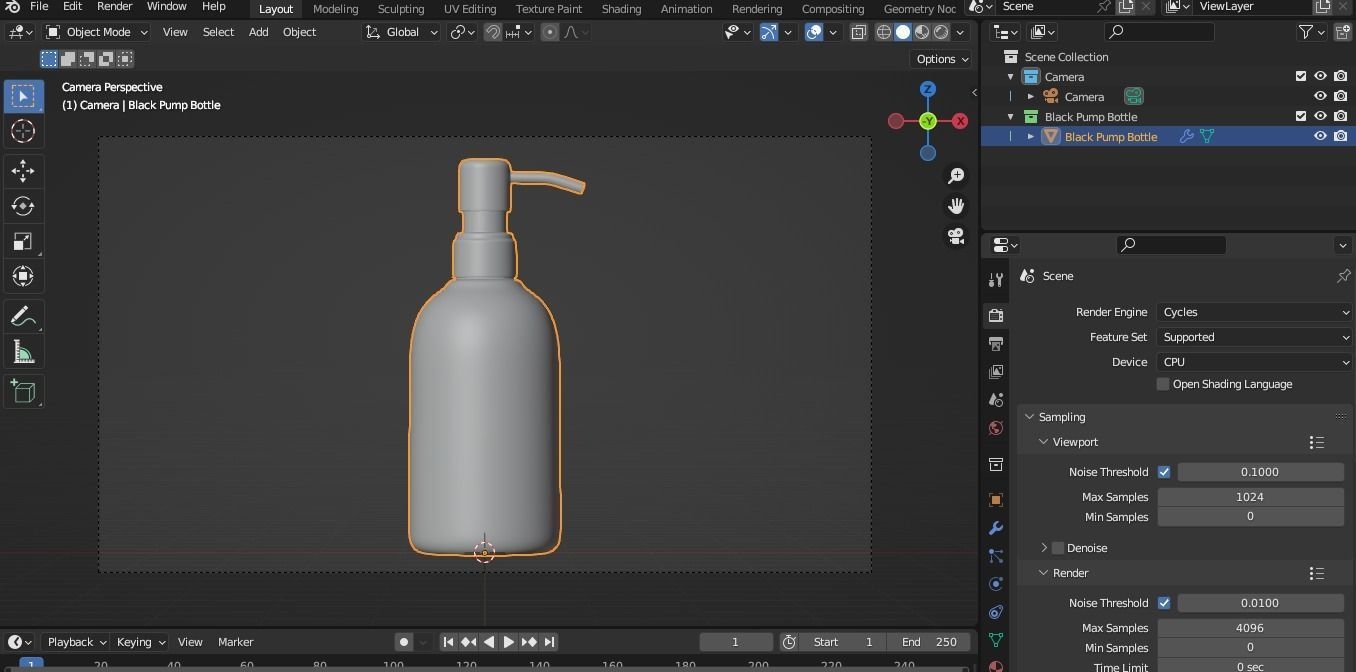Click the viewport zoom magnifier icon
The width and height of the screenshot is (1356, 672).
[956, 175]
